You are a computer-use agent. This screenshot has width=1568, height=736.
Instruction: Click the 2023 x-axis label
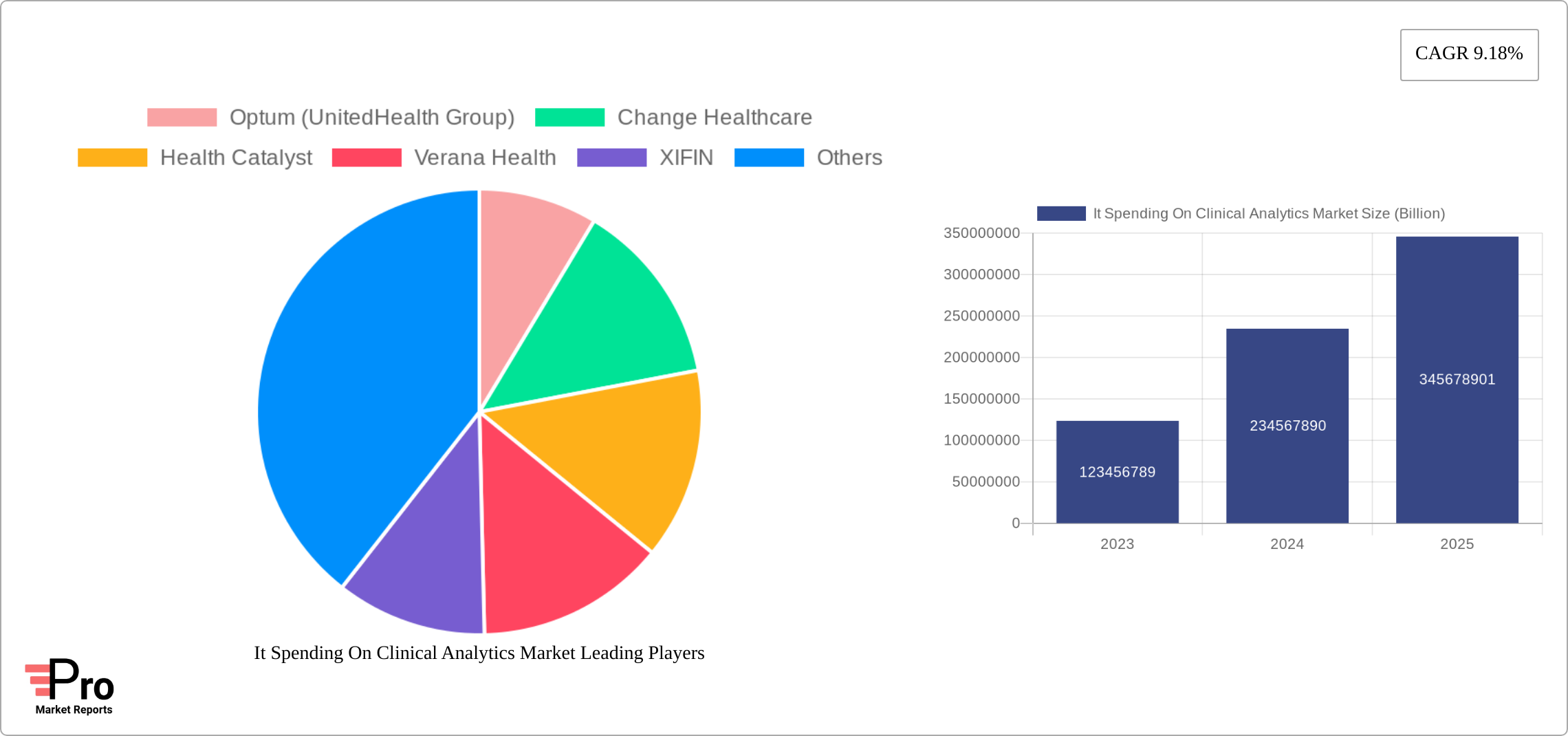[1117, 544]
